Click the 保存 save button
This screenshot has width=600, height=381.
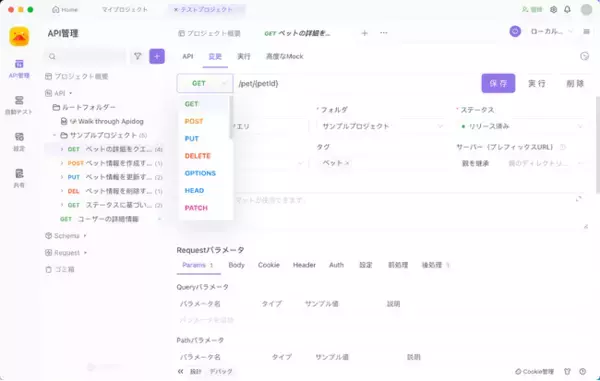(x=498, y=83)
